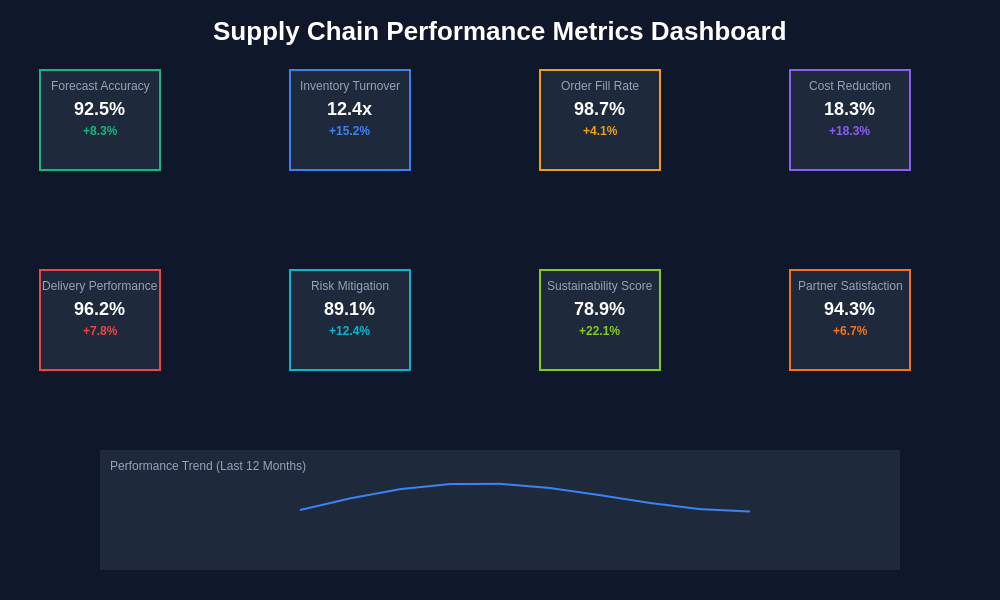Click the green +22.1% sustainability change
The height and width of the screenshot is (600, 1000).
(x=600, y=331)
